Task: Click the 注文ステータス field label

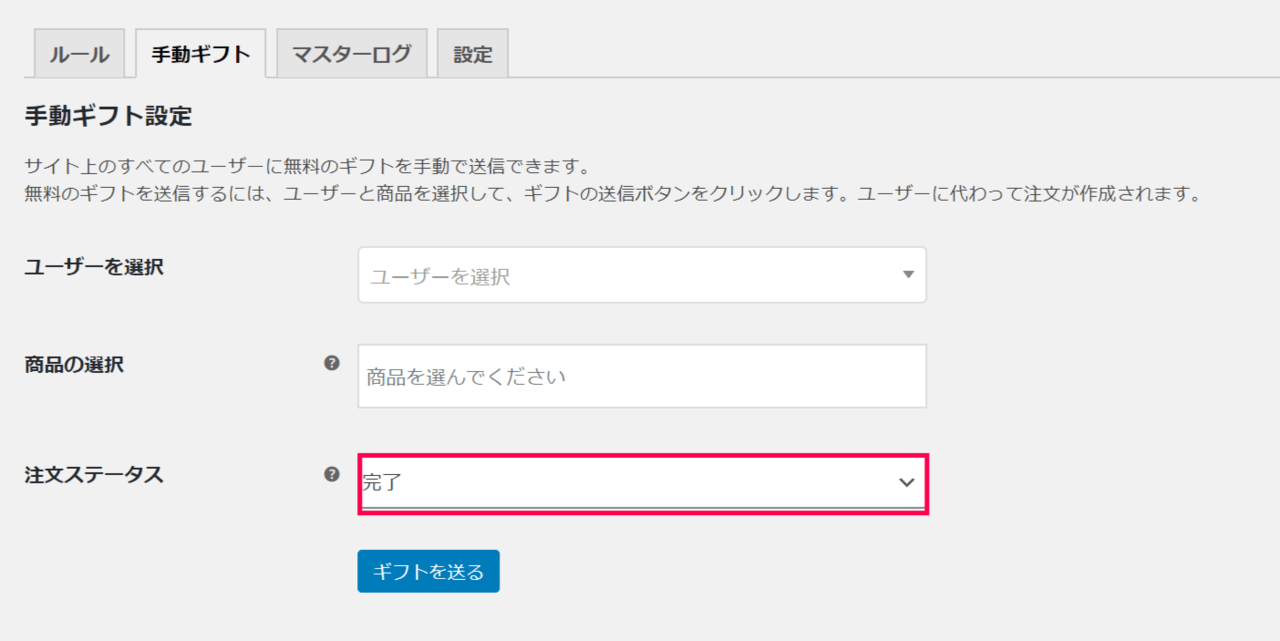Action: (x=94, y=475)
